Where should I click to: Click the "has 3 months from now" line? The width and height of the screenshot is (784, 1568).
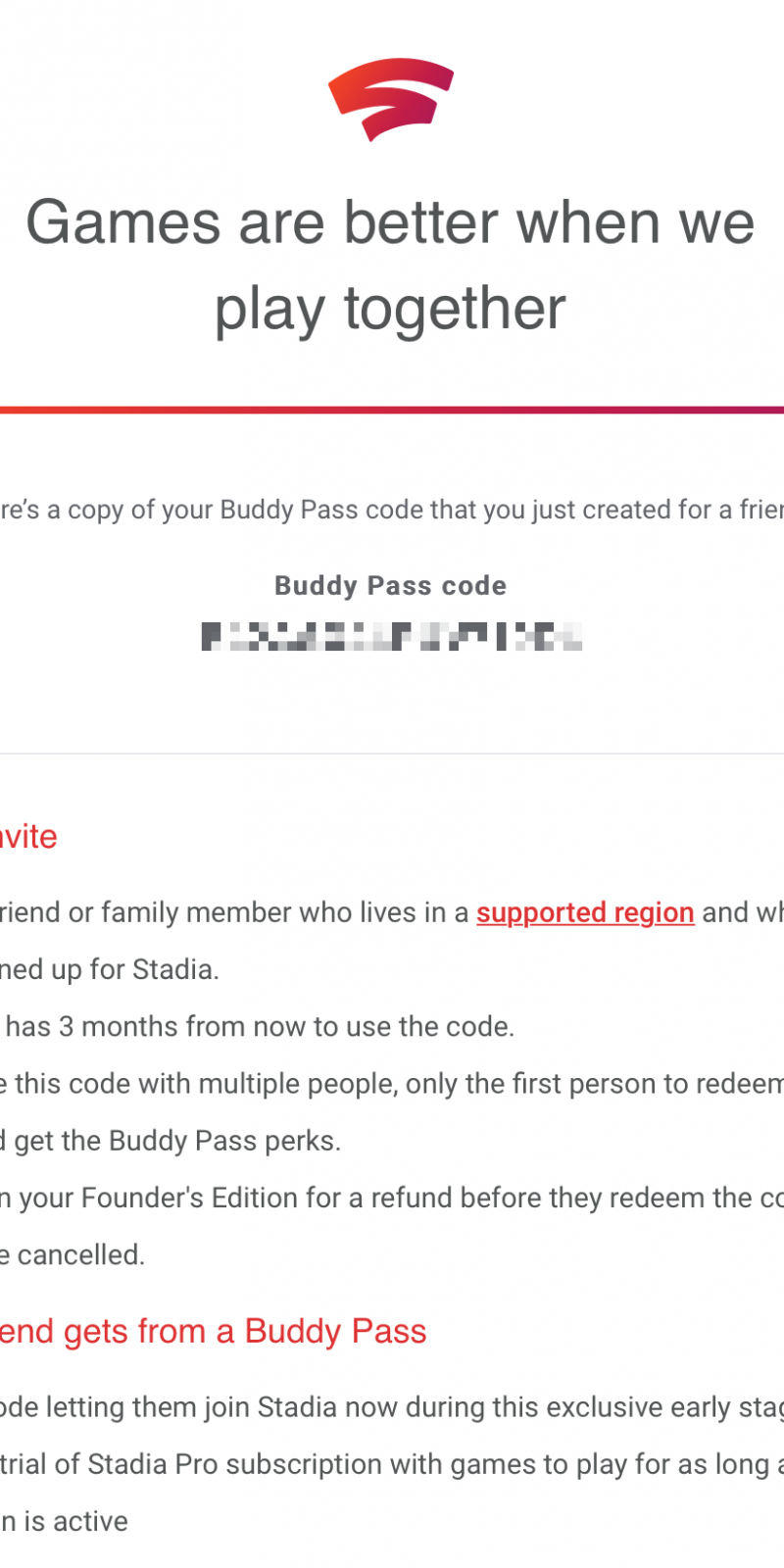pos(260,1026)
